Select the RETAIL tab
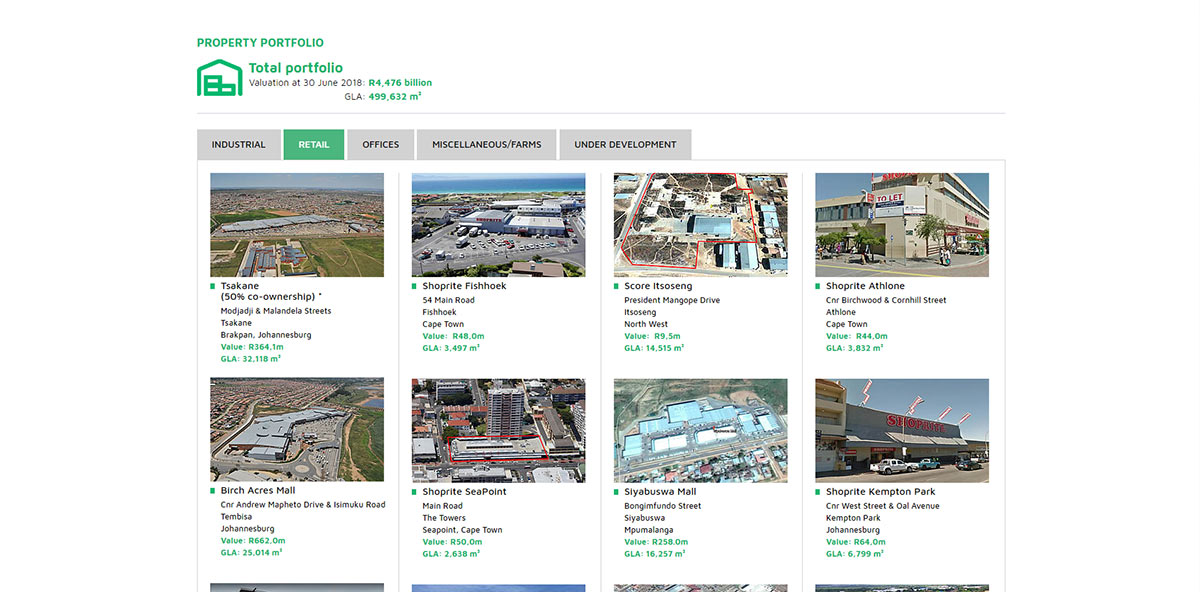Screen dimensions: 1200x592 coord(313,144)
